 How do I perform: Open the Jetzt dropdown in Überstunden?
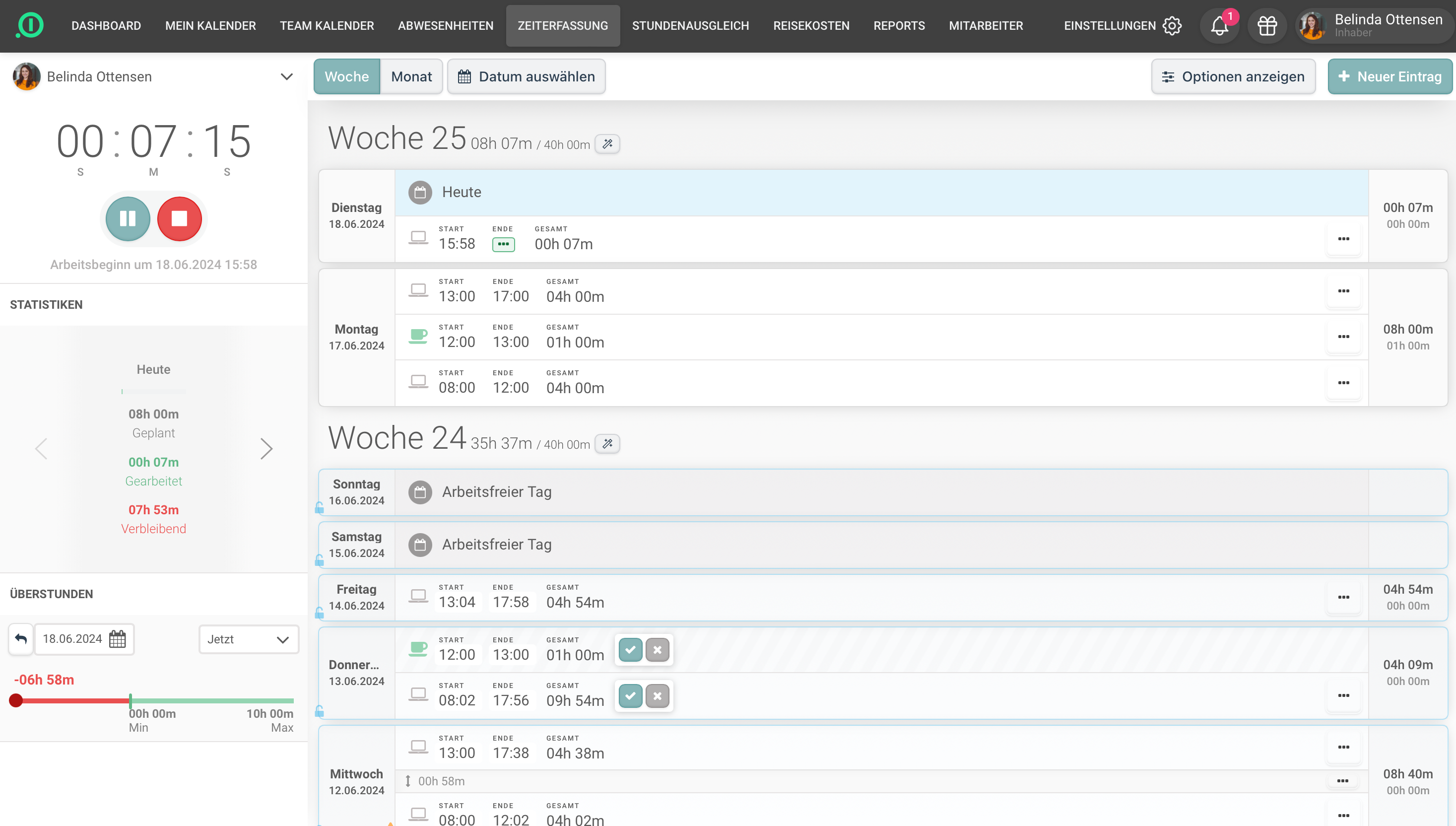[248, 639]
